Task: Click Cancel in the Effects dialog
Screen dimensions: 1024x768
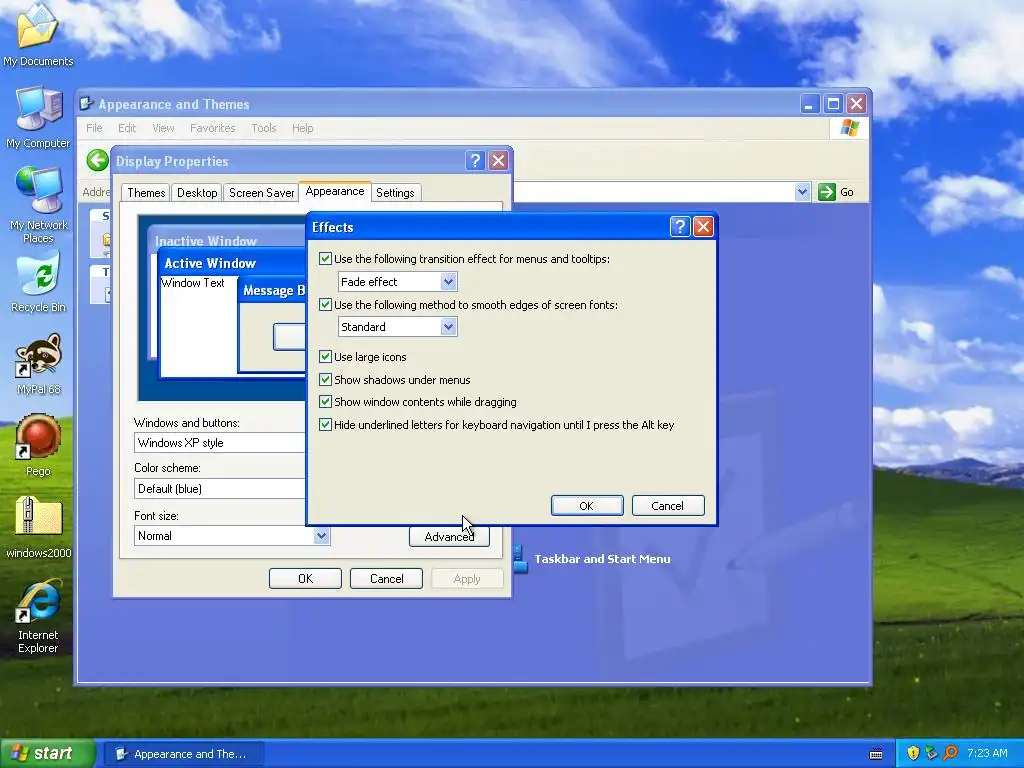Action: pyautogui.click(x=667, y=505)
